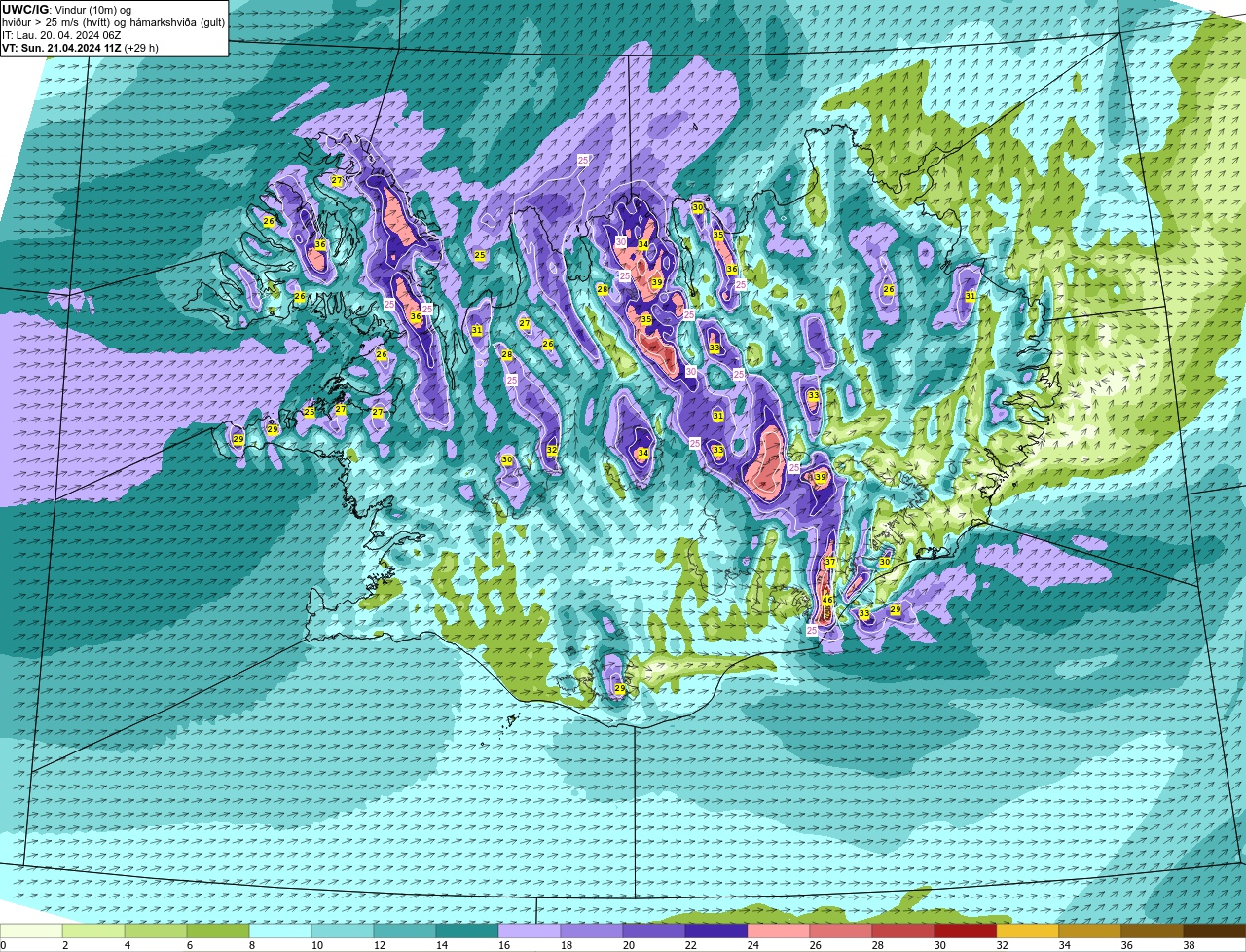The image size is (1246, 952).
Task: Click the '8' tick label on color scale
Action: (x=252, y=945)
